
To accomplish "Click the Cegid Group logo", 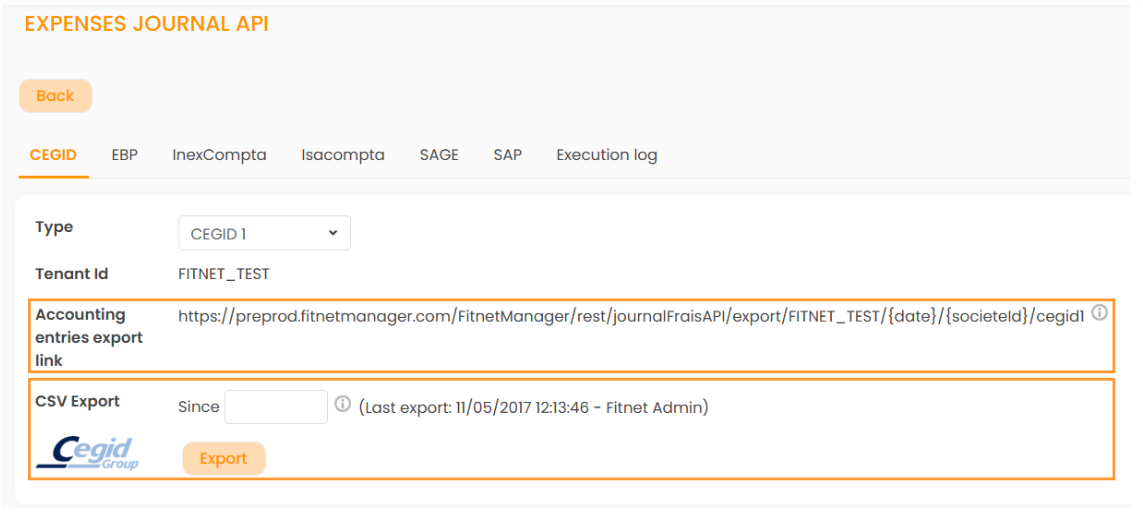I will pyautogui.click(x=88, y=452).
